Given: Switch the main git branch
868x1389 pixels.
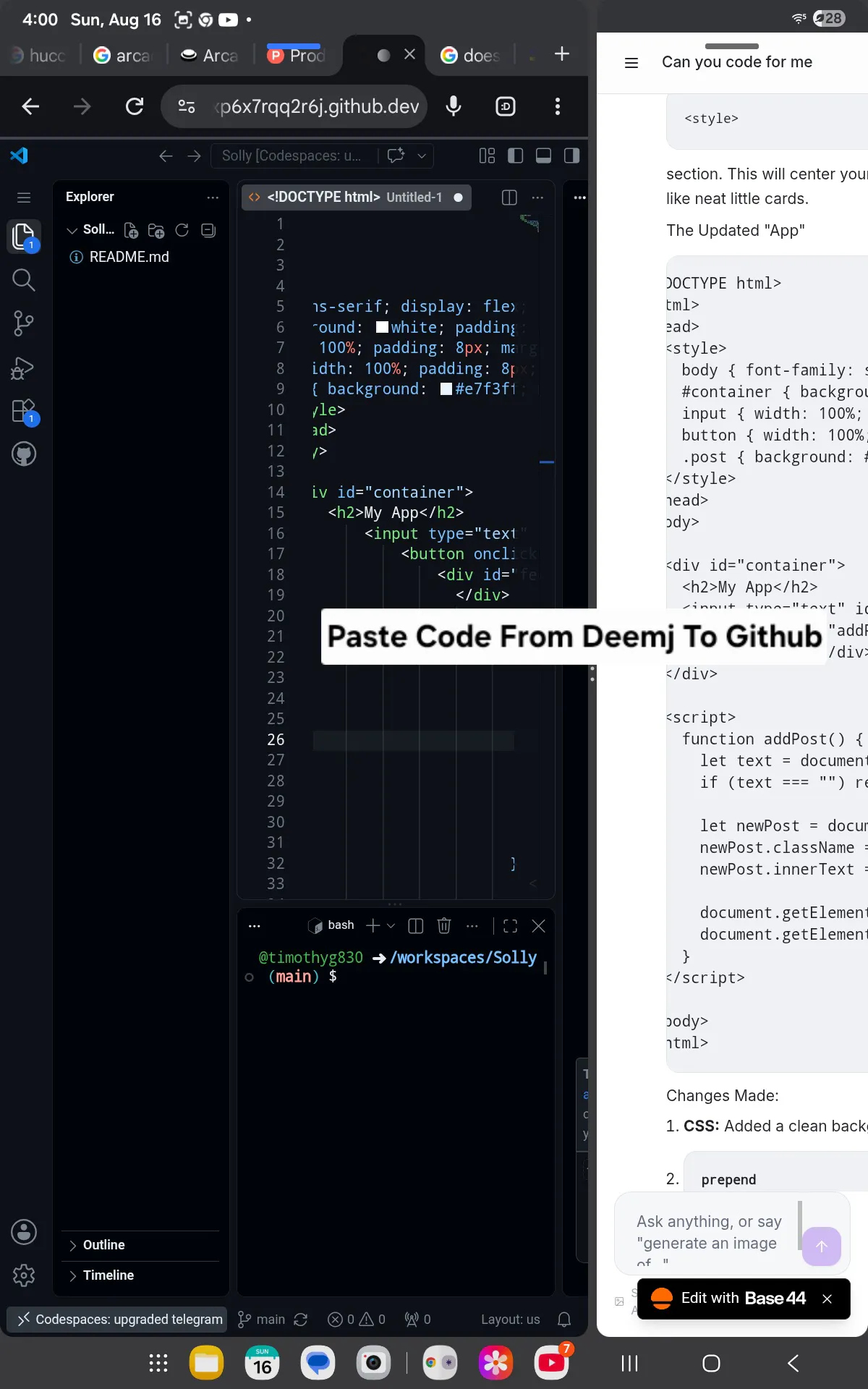Looking at the screenshot, I should pyautogui.click(x=262, y=1319).
